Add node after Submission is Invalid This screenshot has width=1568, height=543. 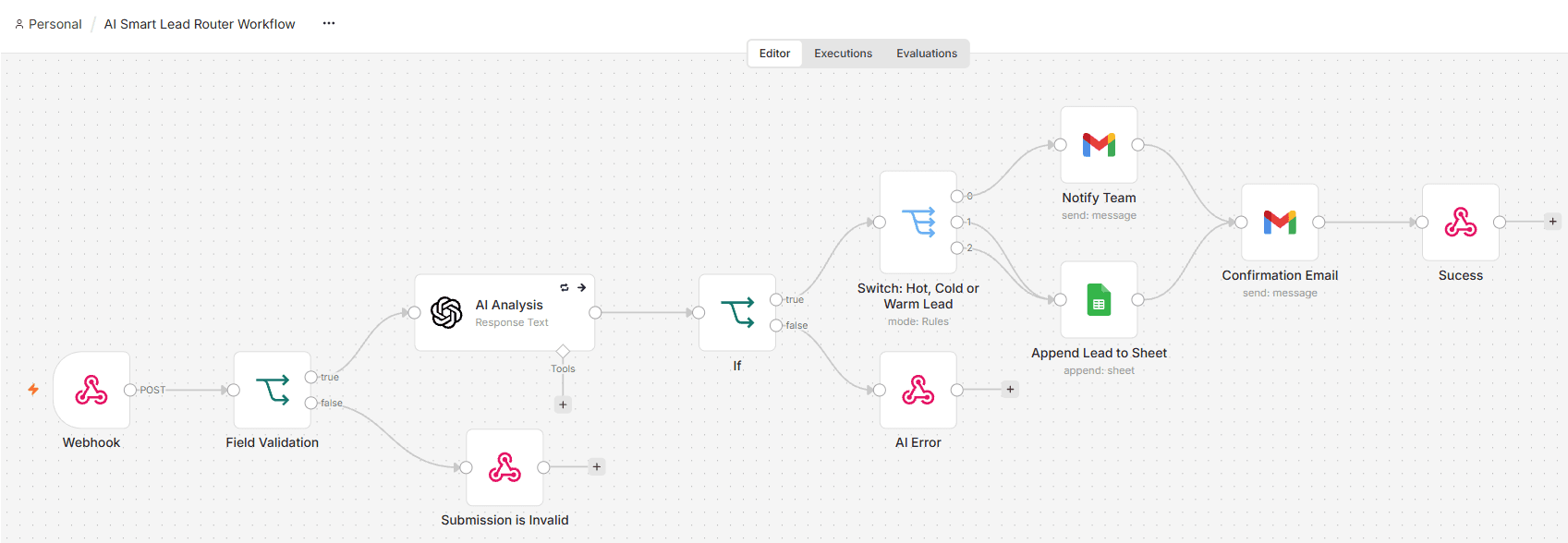[597, 467]
